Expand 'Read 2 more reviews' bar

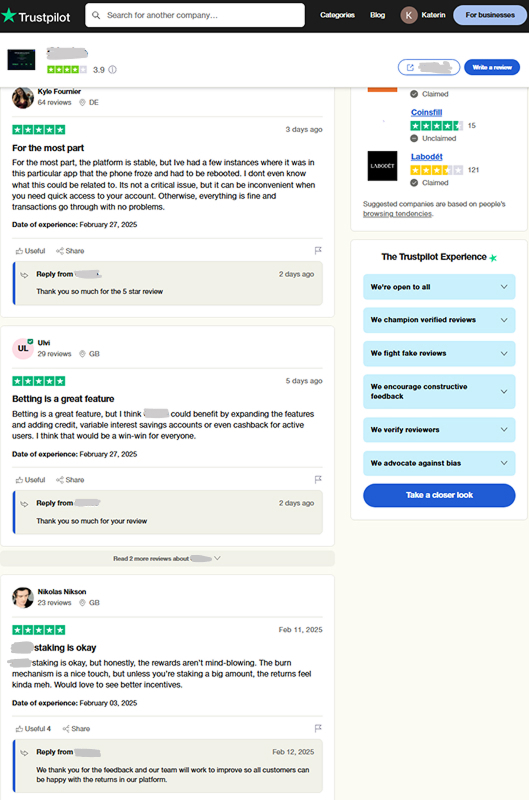pyautogui.click(x=167, y=559)
